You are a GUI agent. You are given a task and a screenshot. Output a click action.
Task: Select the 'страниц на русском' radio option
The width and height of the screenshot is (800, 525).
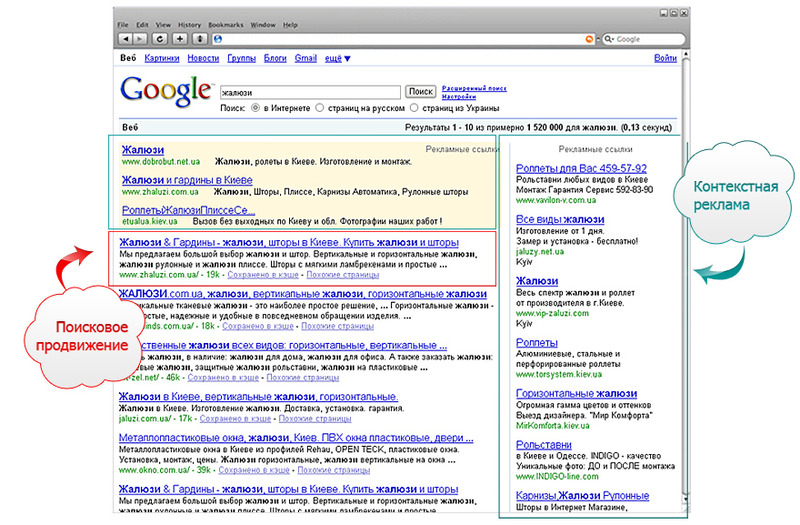[x=320, y=107]
